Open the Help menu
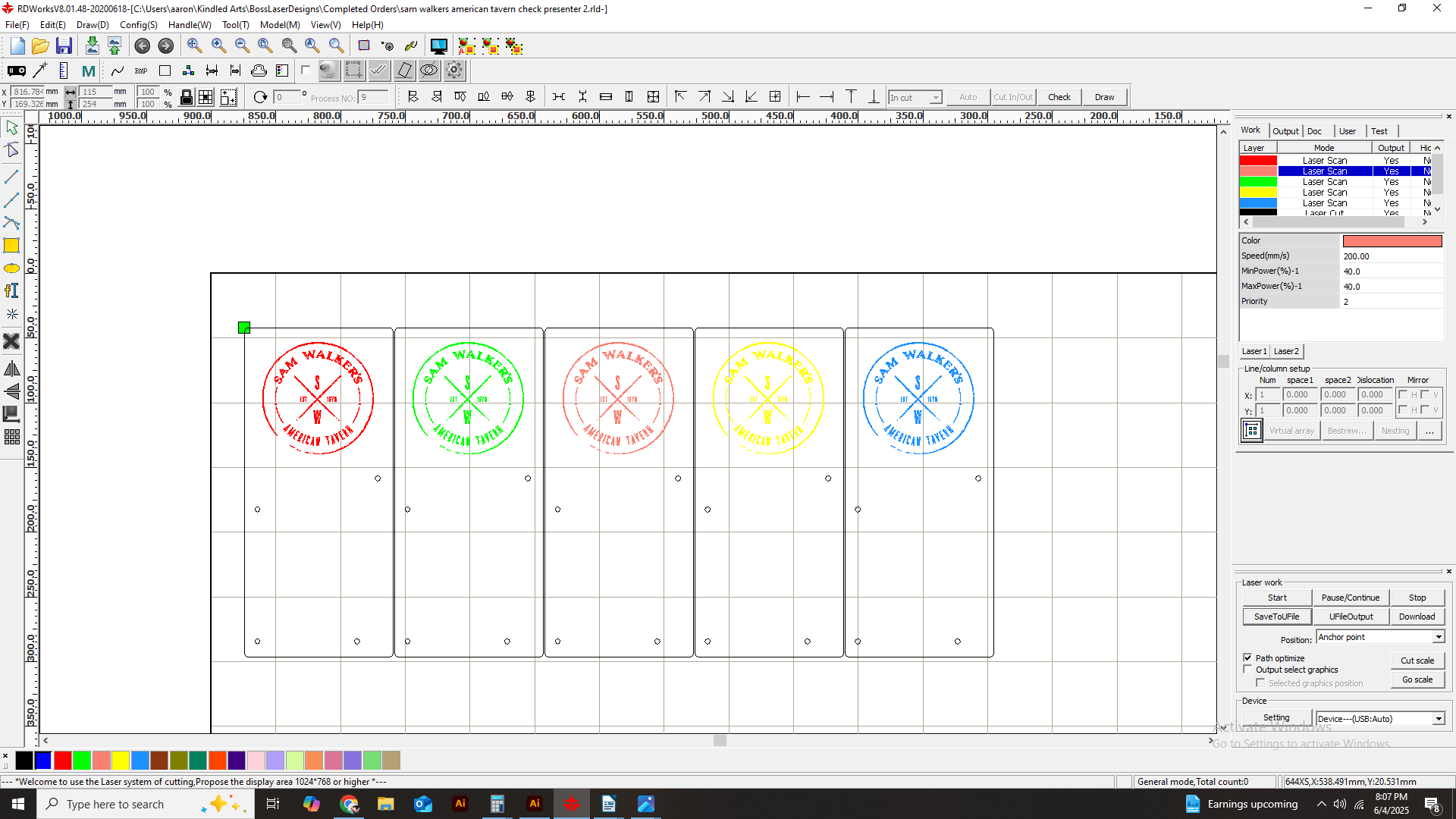This screenshot has height=819, width=1456. tap(367, 25)
